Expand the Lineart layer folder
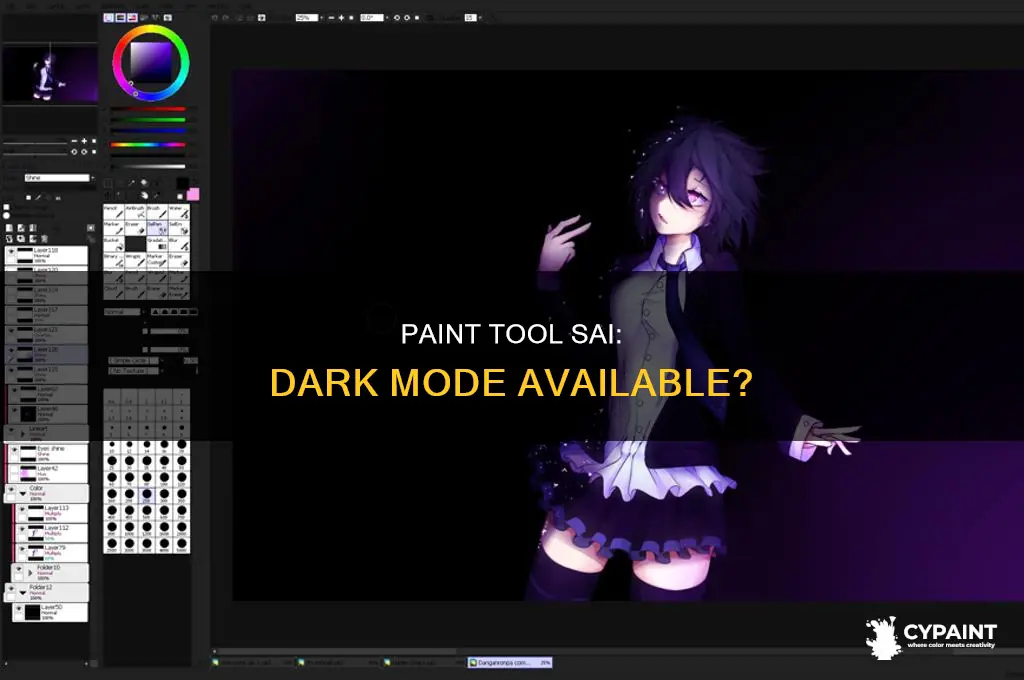 tap(24, 433)
